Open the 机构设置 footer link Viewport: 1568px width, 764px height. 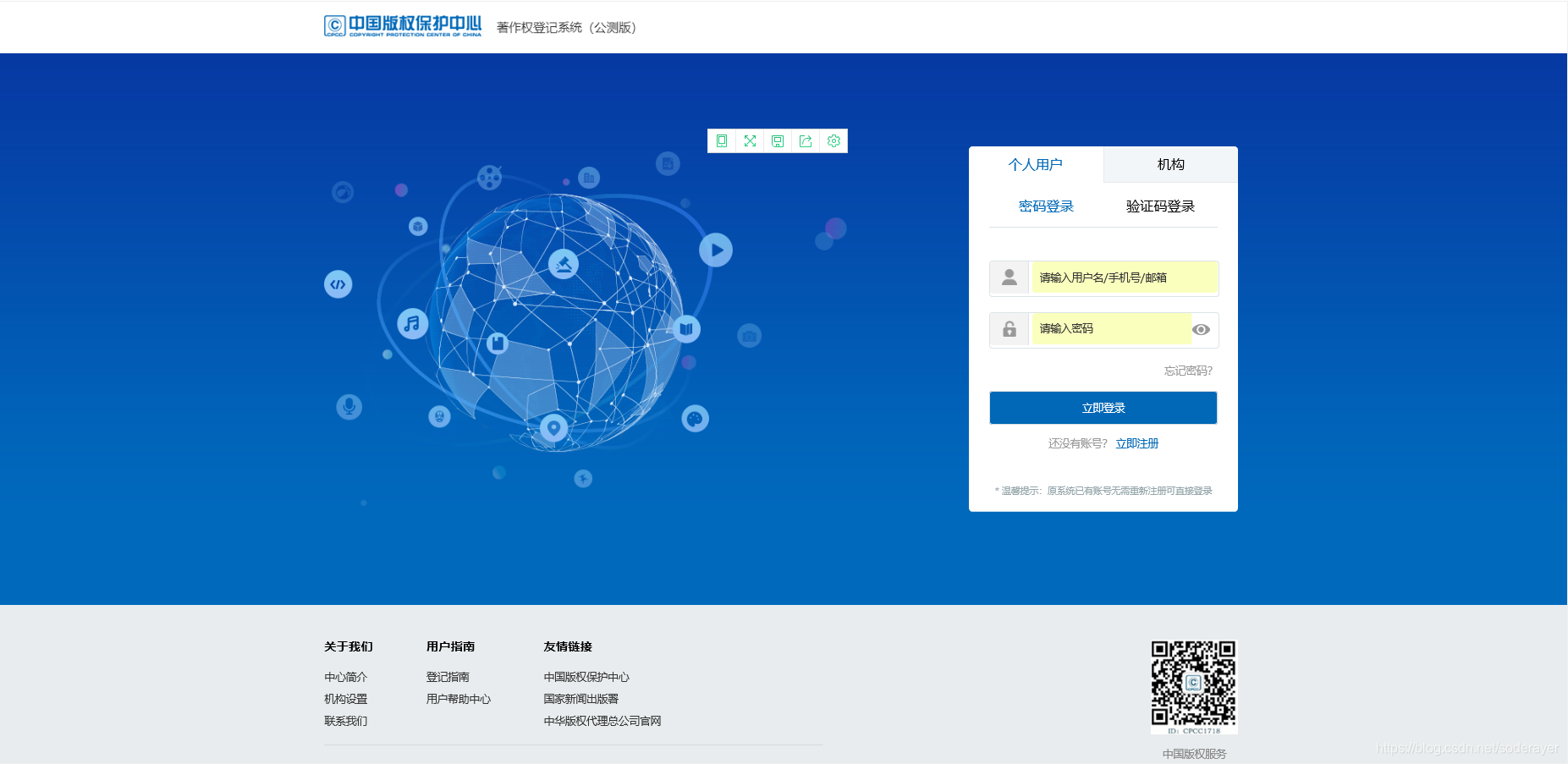345,699
